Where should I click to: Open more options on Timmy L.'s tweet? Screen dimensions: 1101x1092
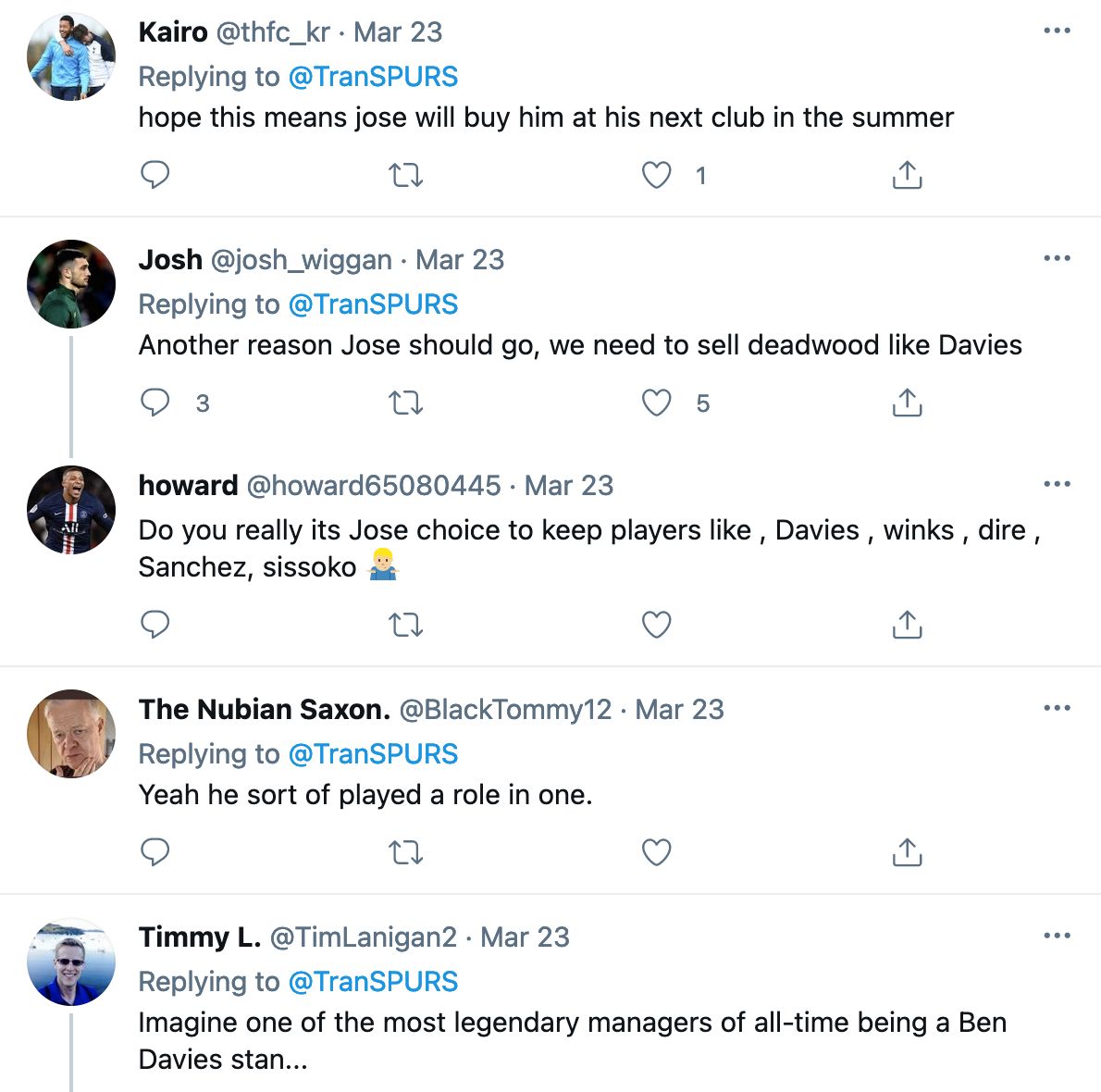(x=1057, y=937)
